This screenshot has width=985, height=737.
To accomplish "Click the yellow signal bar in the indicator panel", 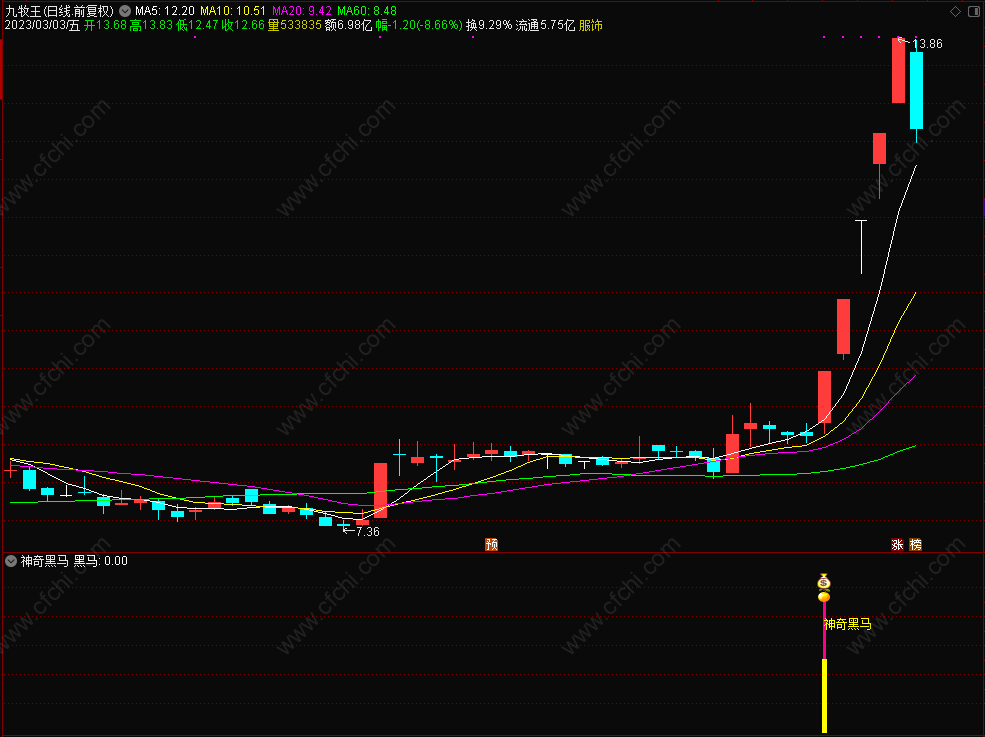I will (x=824, y=696).
